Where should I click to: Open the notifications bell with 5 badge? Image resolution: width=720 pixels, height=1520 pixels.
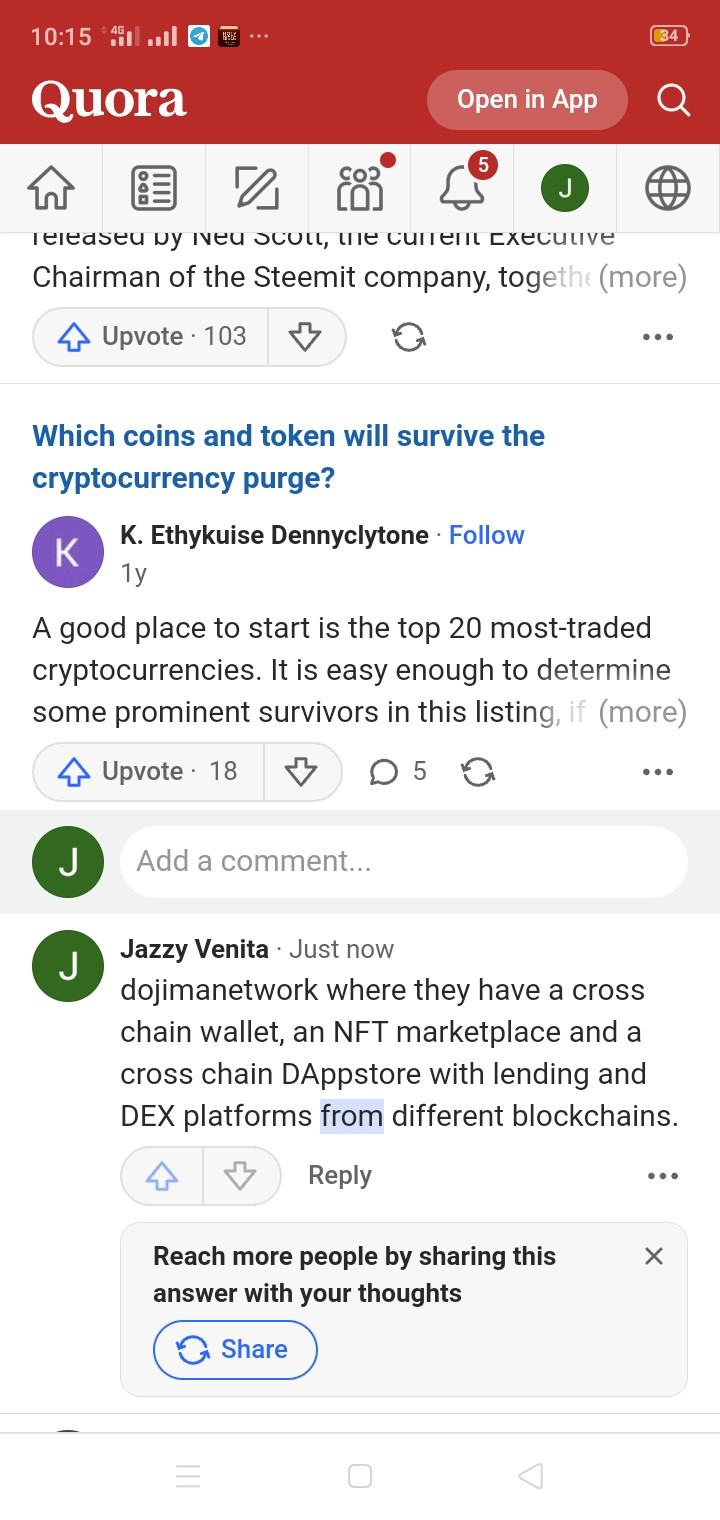[463, 187]
